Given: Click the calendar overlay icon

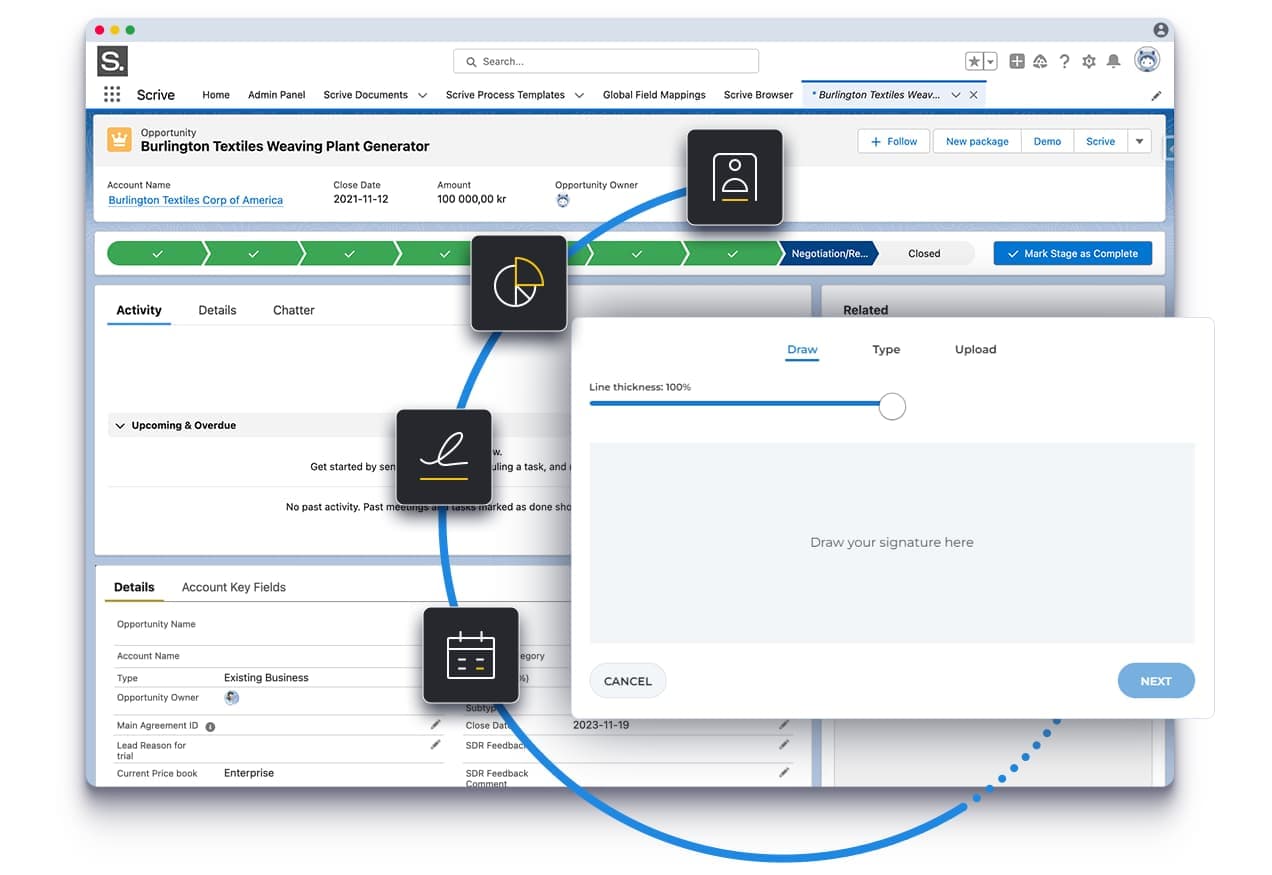Looking at the screenshot, I should 470,654.
